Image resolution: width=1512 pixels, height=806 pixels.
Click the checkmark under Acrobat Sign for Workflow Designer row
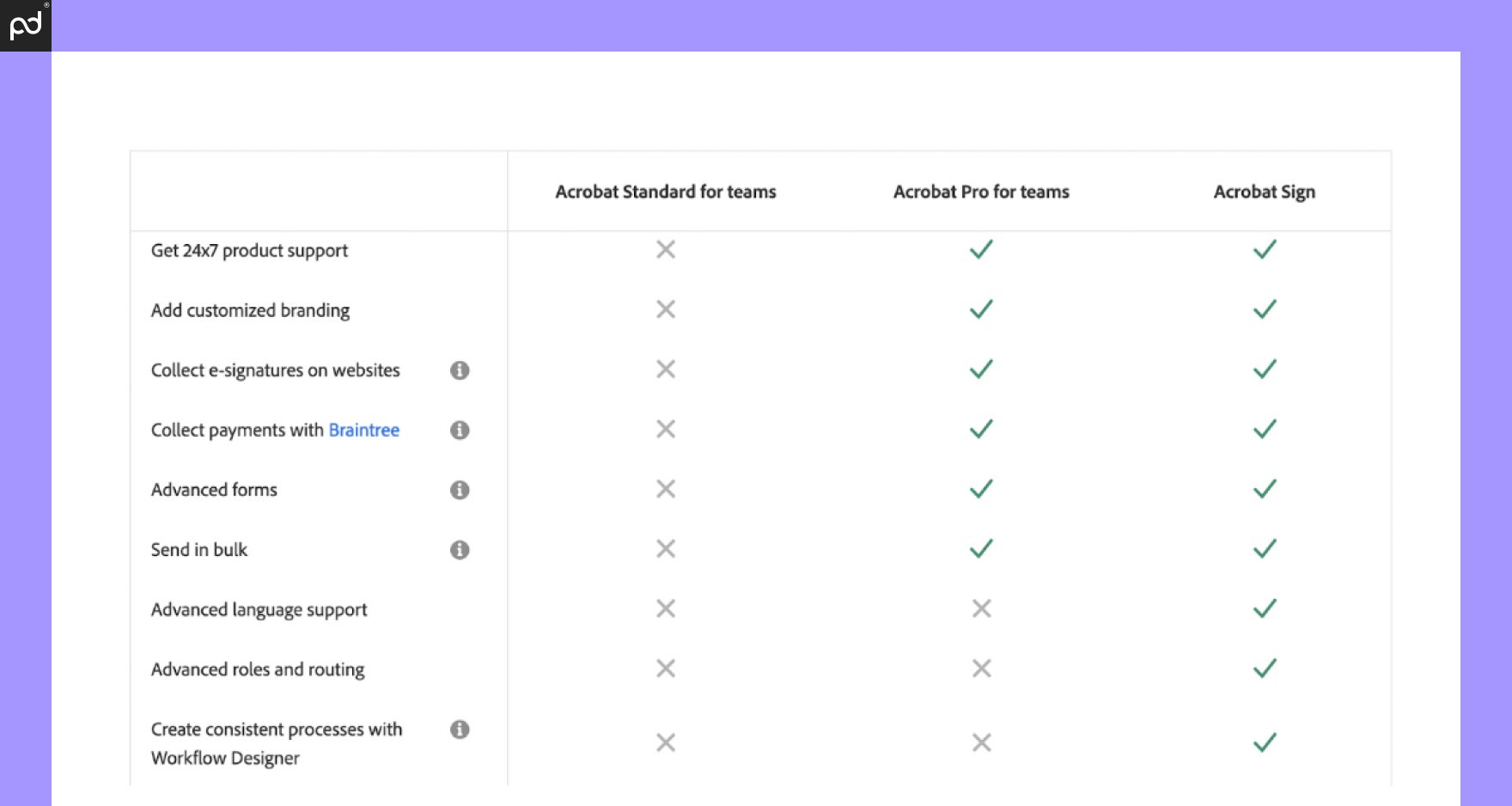tap(1264, 742)
